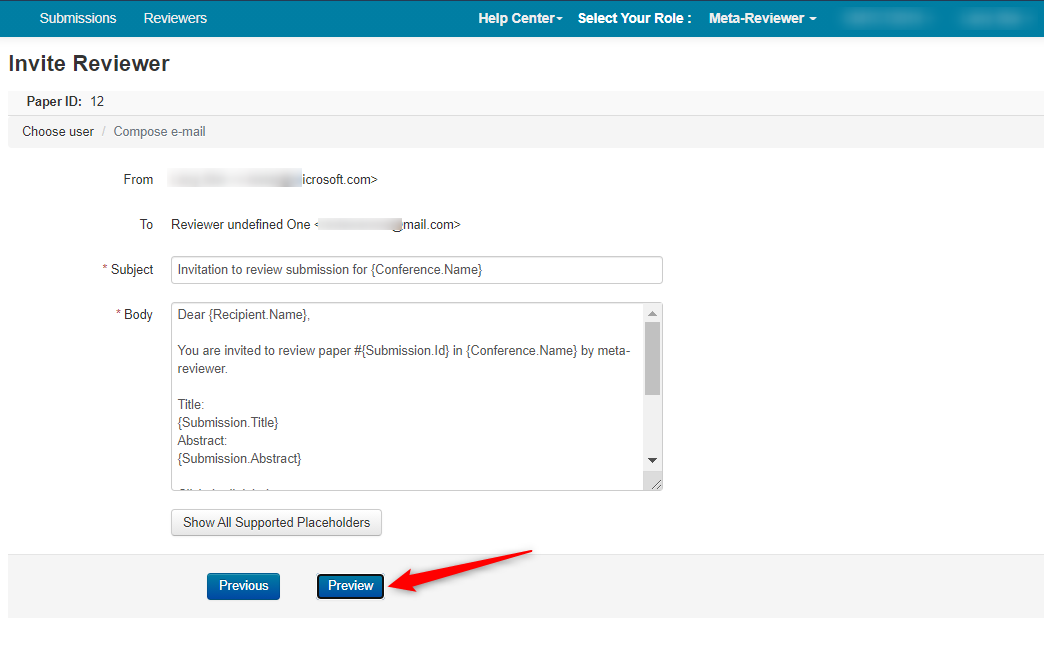The height and width of the screenshot is (645, 1044).
Task: Click the Body scrollbar down arrow
Action: pyautogui.click(x=652, y=460)
